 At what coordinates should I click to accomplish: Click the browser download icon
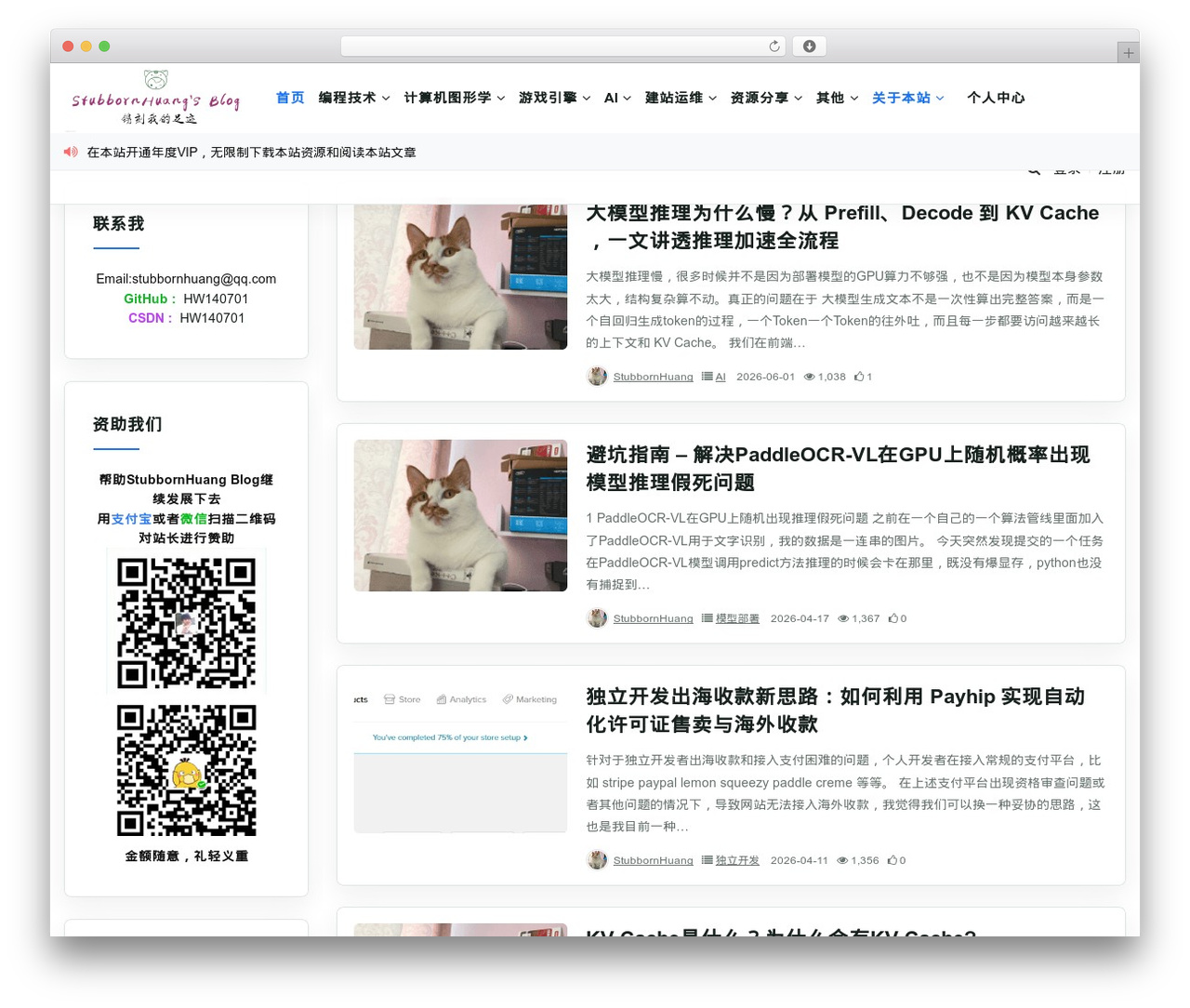tap(809, 46)
